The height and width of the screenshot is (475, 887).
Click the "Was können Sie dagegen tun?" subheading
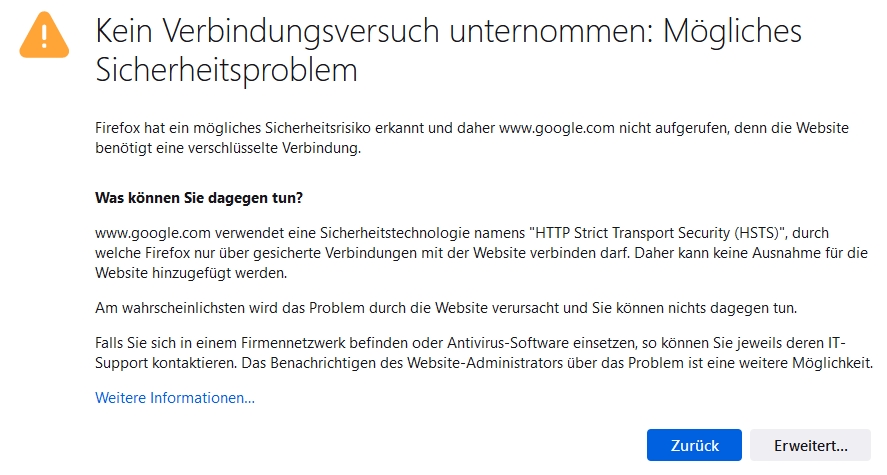[198, 197]
